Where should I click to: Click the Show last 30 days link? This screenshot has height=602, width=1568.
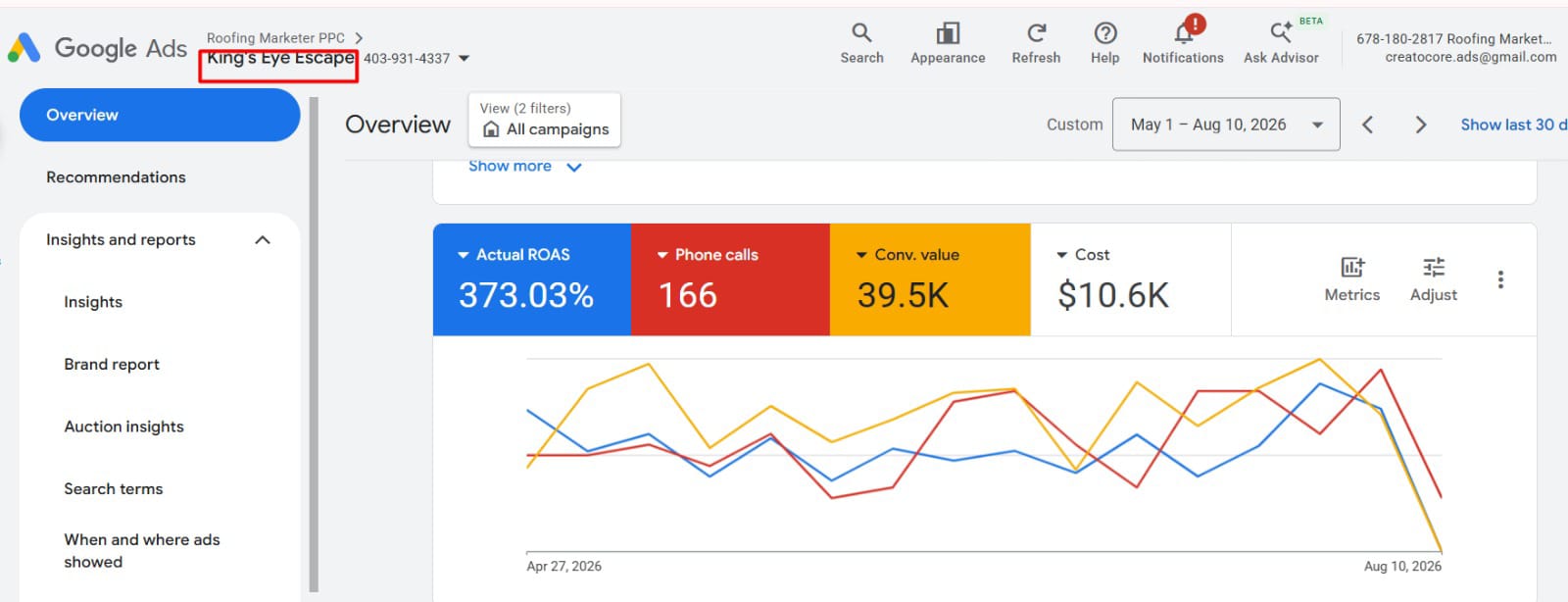pos(1513,125)
